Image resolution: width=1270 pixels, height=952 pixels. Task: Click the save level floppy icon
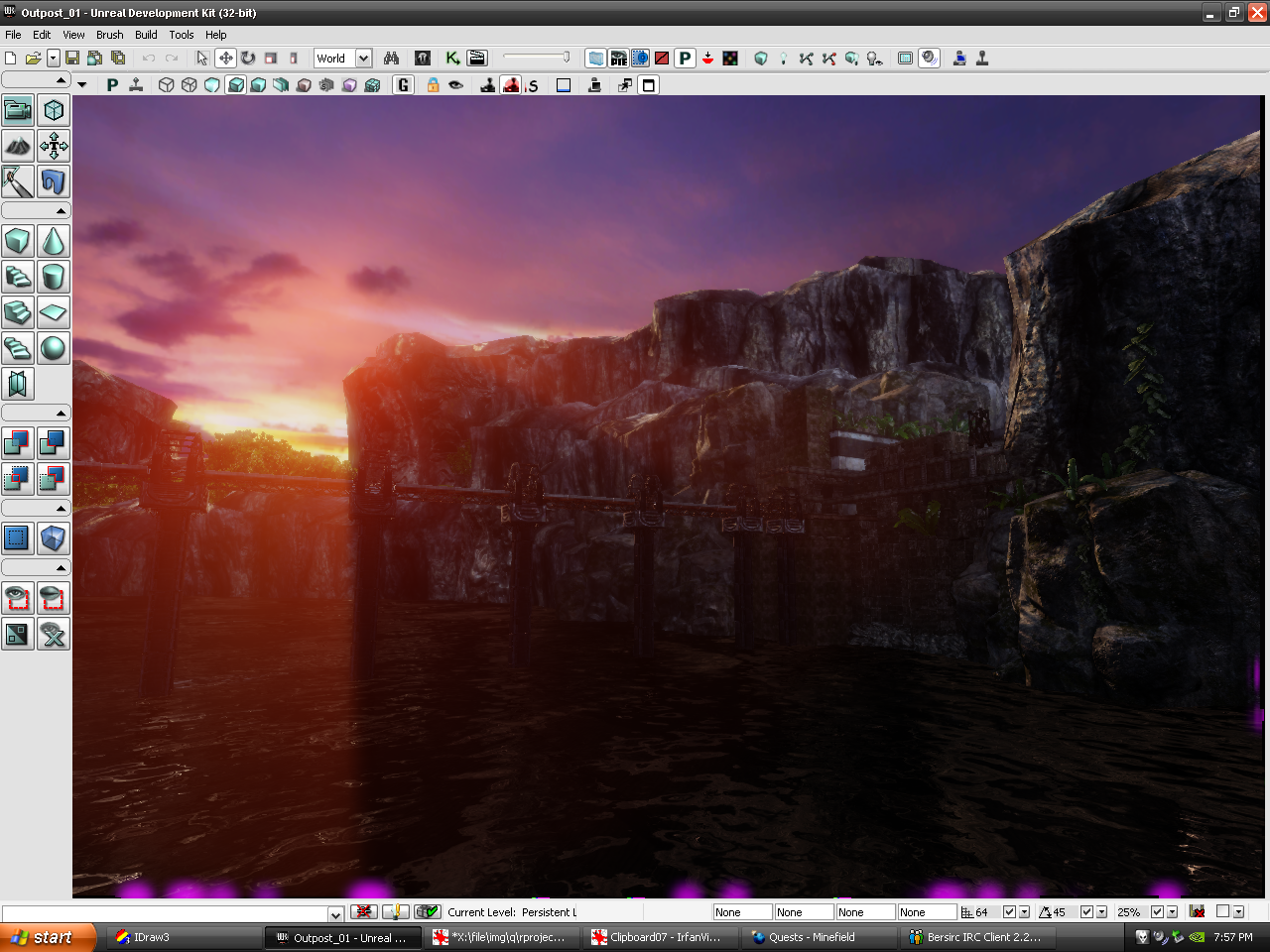72,59
